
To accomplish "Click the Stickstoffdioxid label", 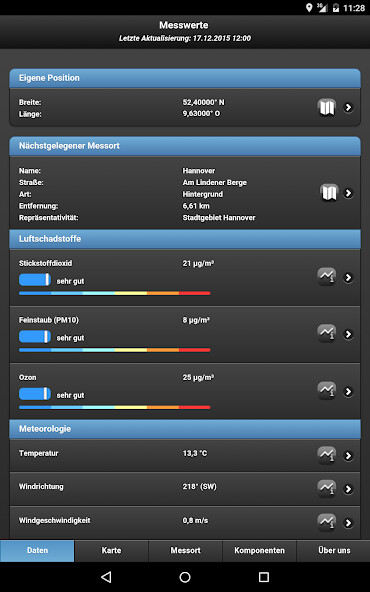I will click(x=45, y=264).
